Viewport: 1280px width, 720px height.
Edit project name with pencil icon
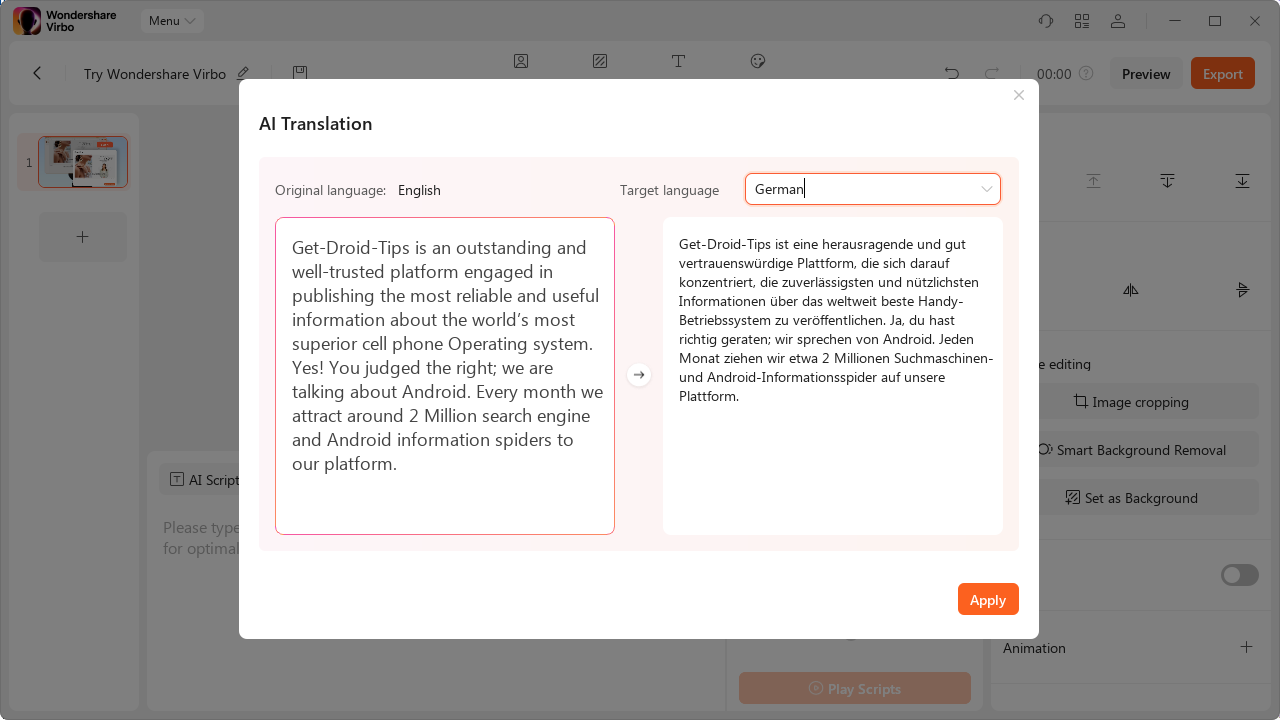click(x=243, y=73)
